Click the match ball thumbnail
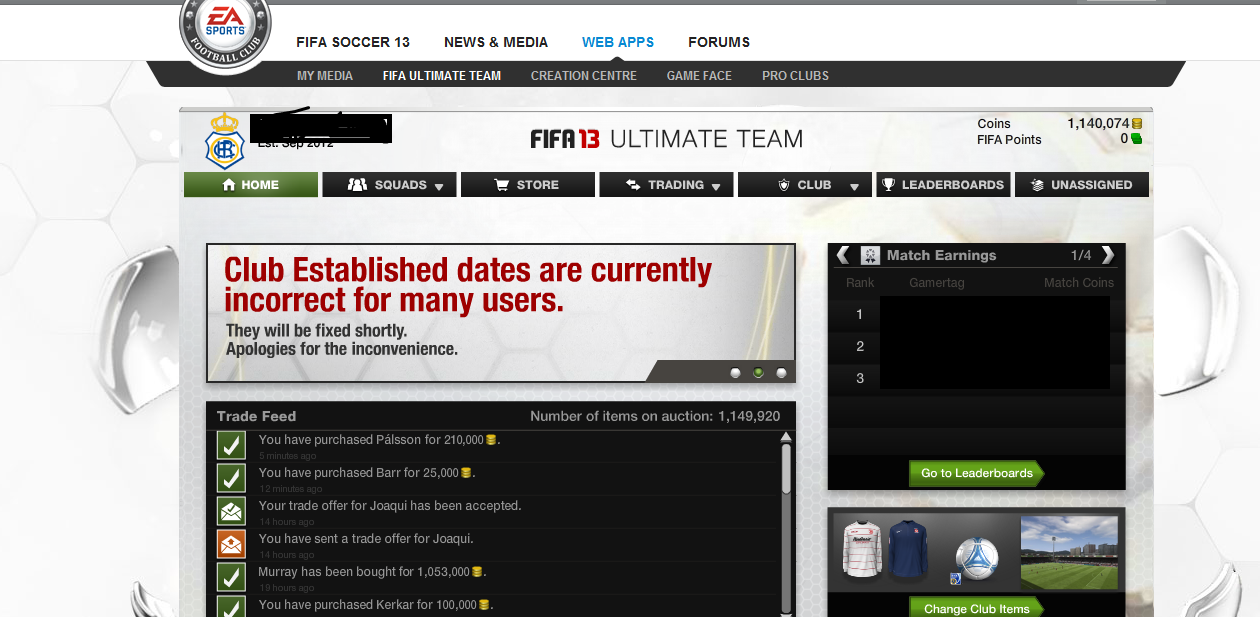The width and height of the screenshot is (1260, 617). (977, 558)
